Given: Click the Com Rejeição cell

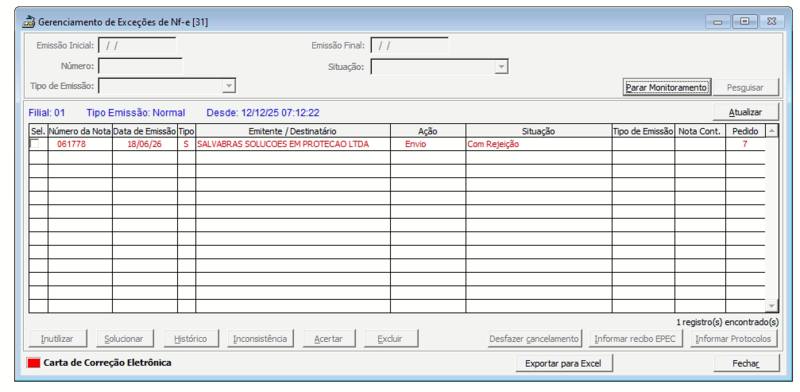Looking at the screenshot, I should (538, 144).
